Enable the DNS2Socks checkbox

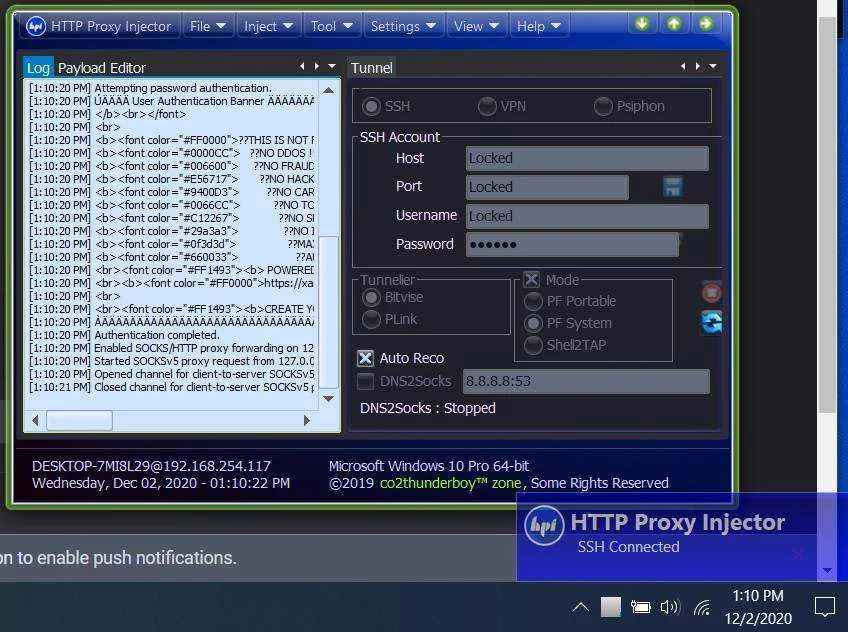coord(366,381)
